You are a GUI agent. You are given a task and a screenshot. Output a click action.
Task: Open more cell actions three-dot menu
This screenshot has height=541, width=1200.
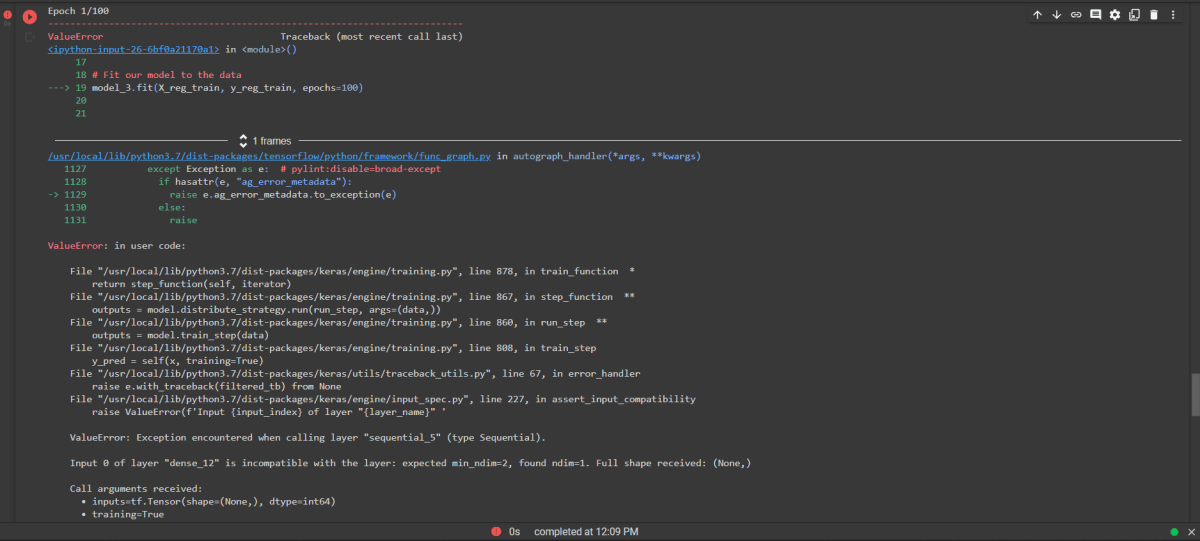1173,15
